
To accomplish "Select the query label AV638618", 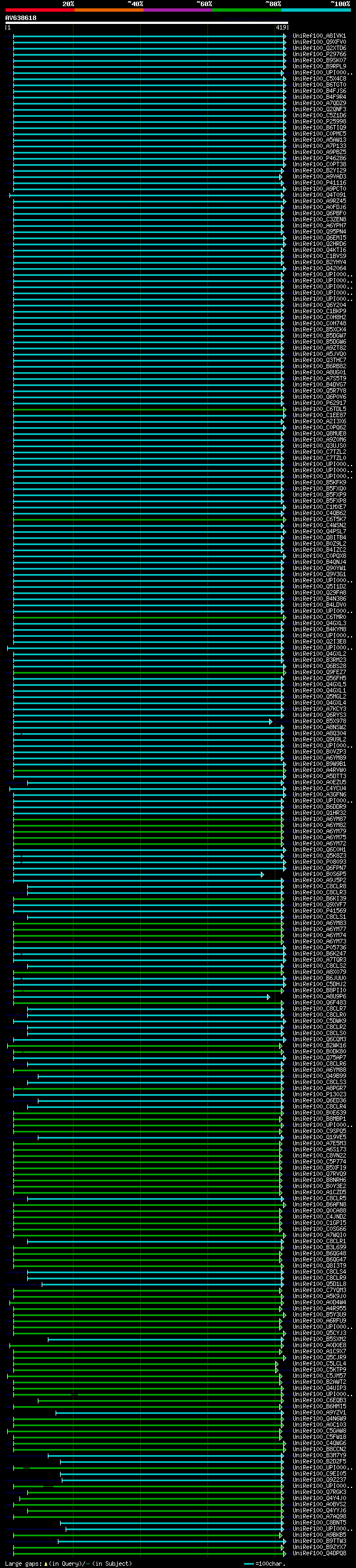I will 21,18.
